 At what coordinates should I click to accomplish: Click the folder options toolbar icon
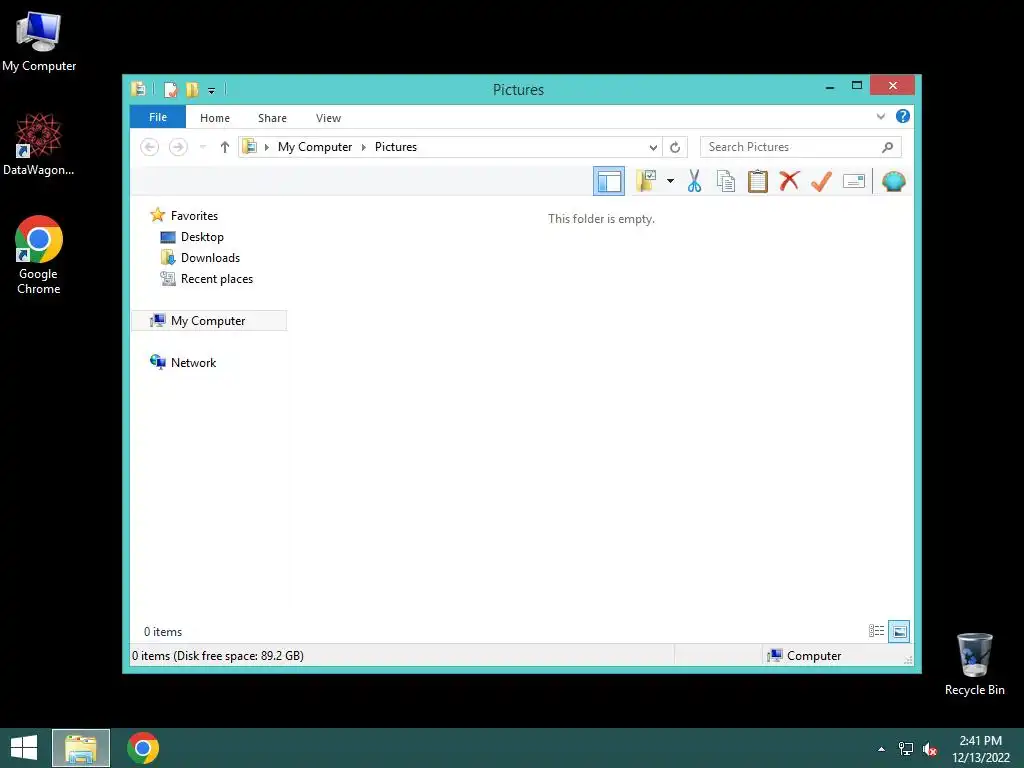click(x=646, y=181)
